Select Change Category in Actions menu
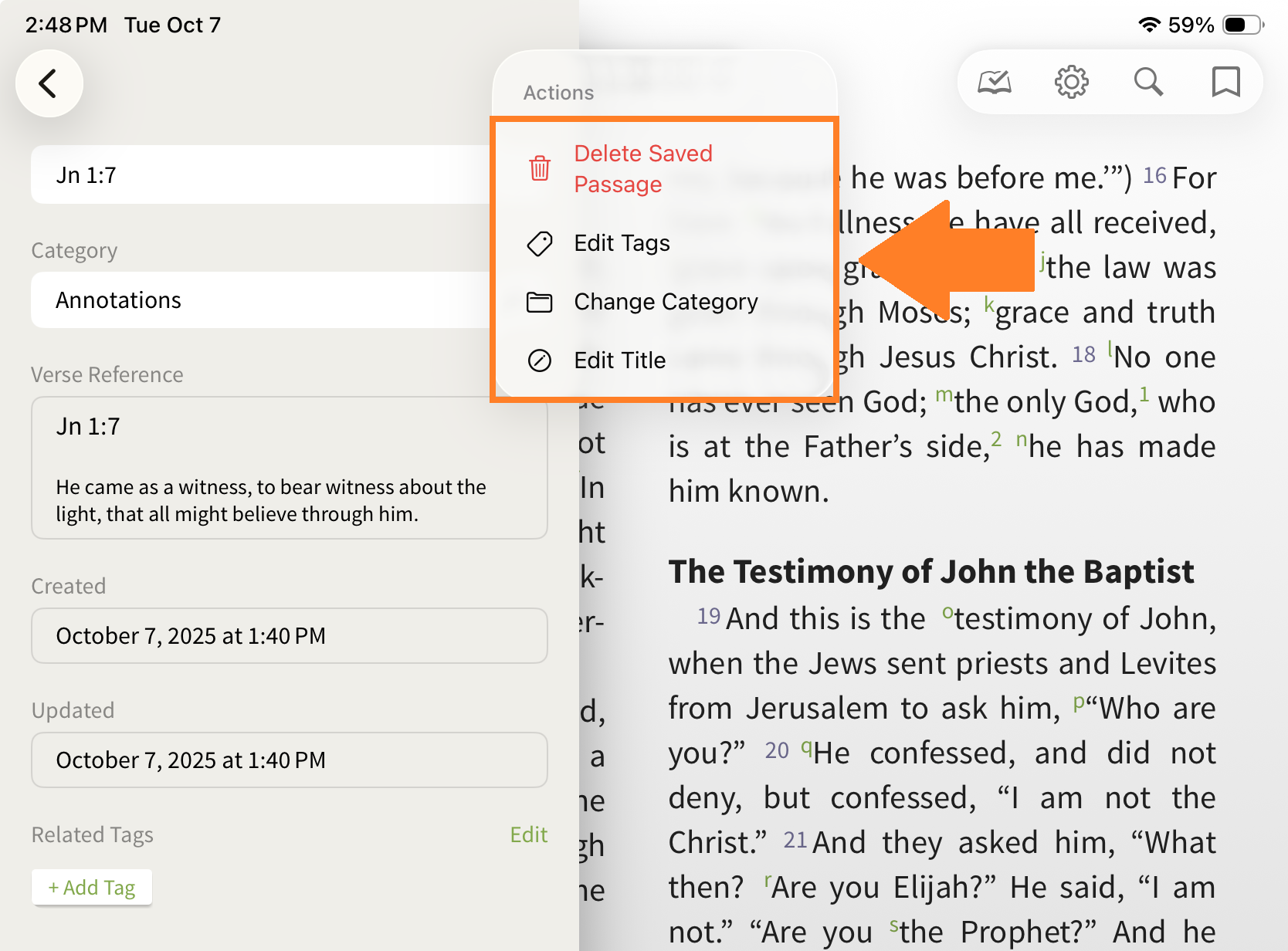The width and height of the screenshot is (1288, 951). [666, 302]
